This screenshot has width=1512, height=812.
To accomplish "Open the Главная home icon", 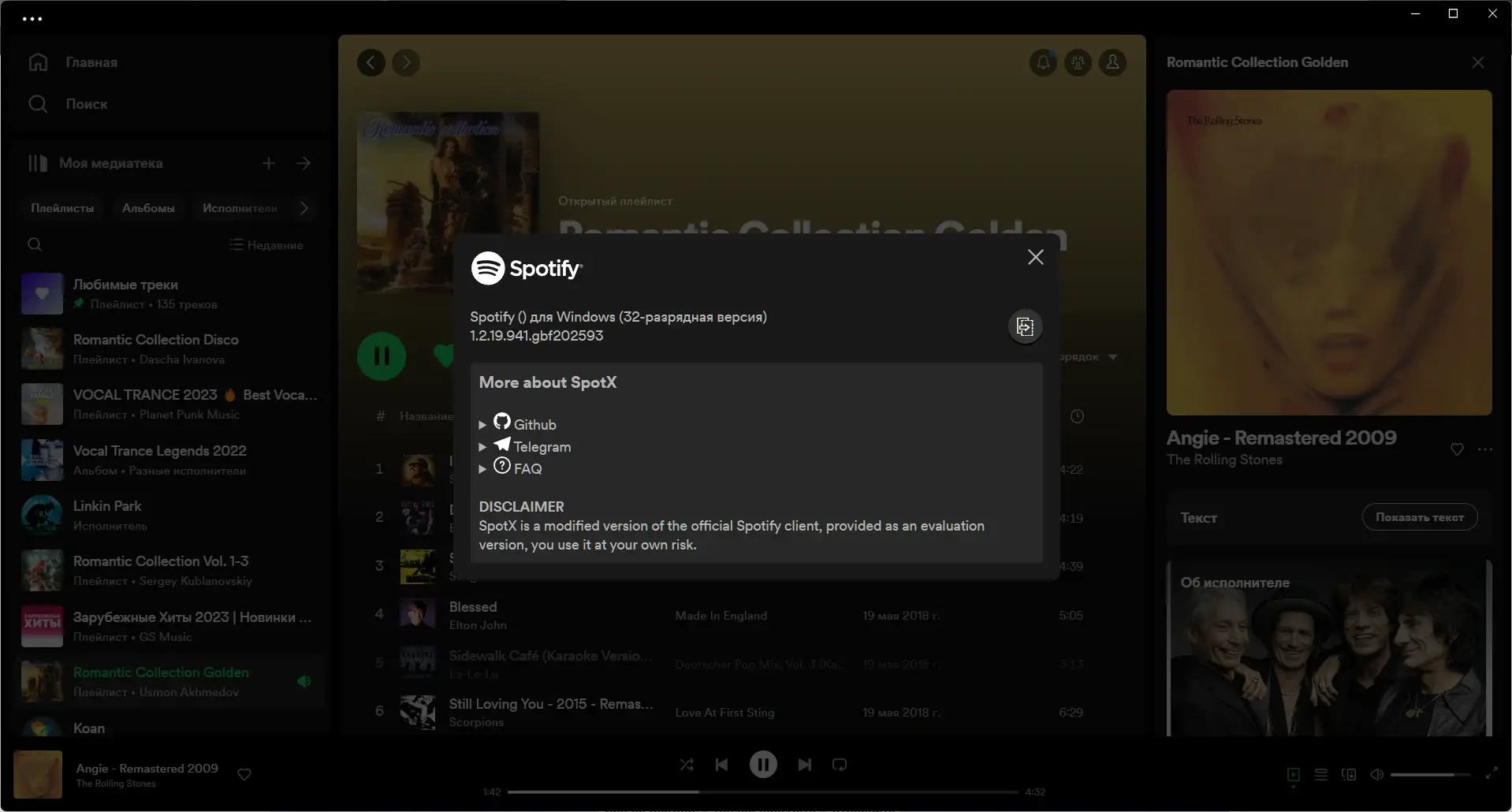I will coord(38,62).
